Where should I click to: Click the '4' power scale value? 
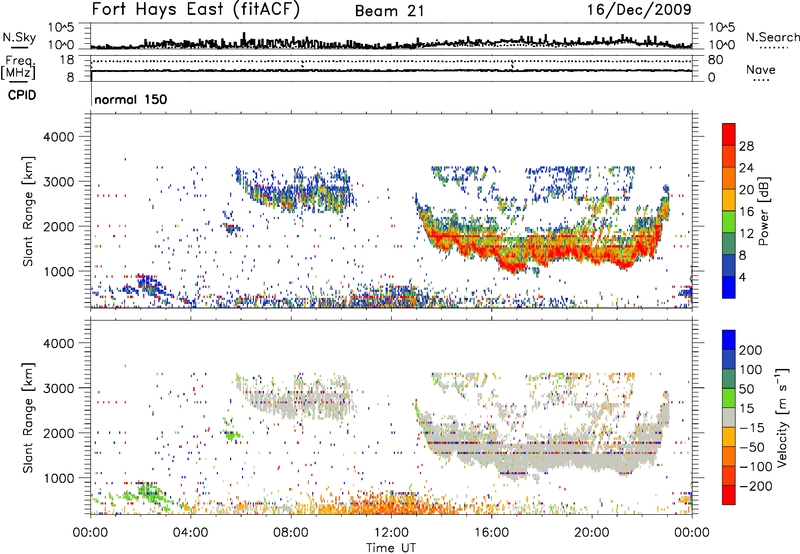point(742,277)
